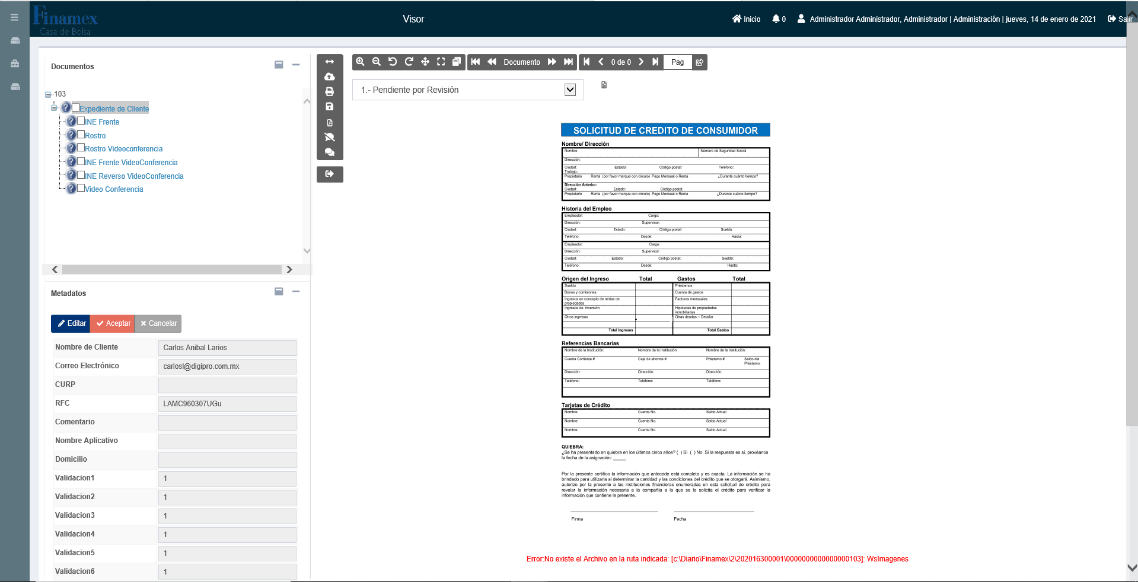The image size is (1138, 582).
Task: Skip to the last document
Action: pyautogui.click(x=569, y=62)
